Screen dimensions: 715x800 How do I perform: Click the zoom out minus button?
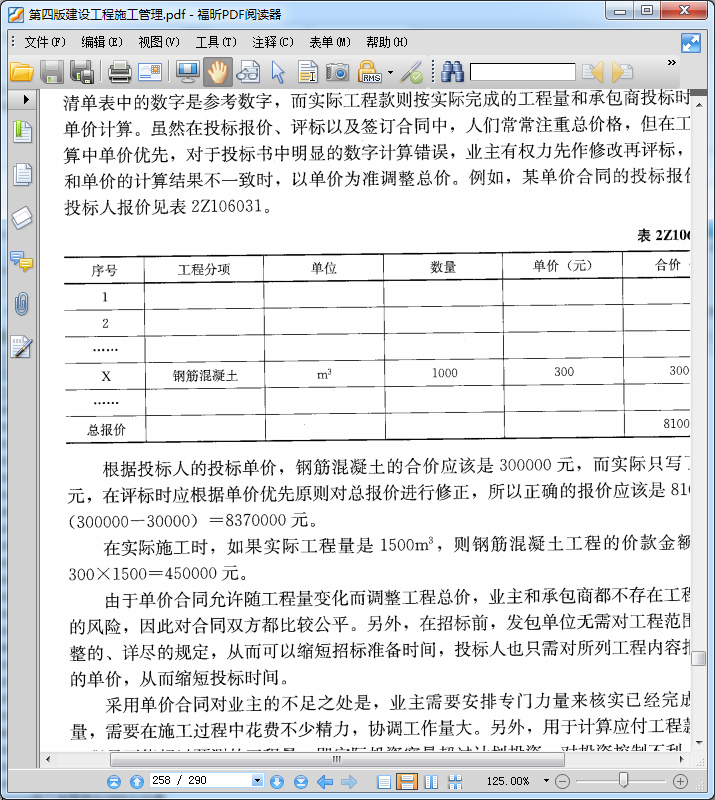562,781
